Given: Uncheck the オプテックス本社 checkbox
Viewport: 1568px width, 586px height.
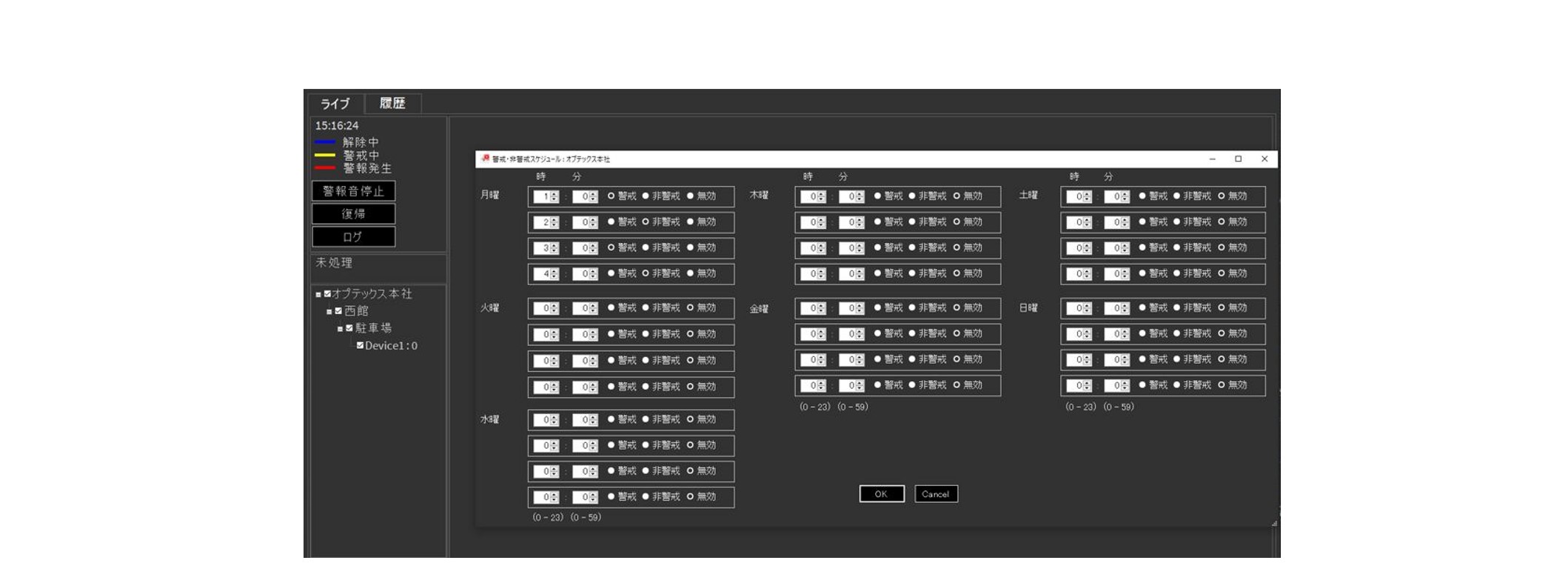Looking at the screenshot, I should pos(327,294).
